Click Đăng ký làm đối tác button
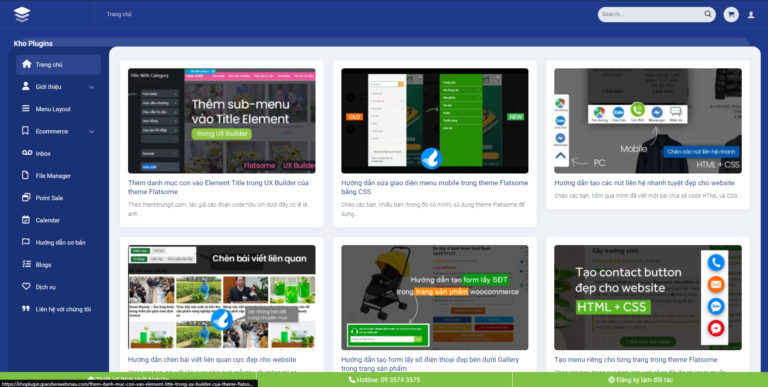Screen dimensions: 768x387 coord(641,380)
